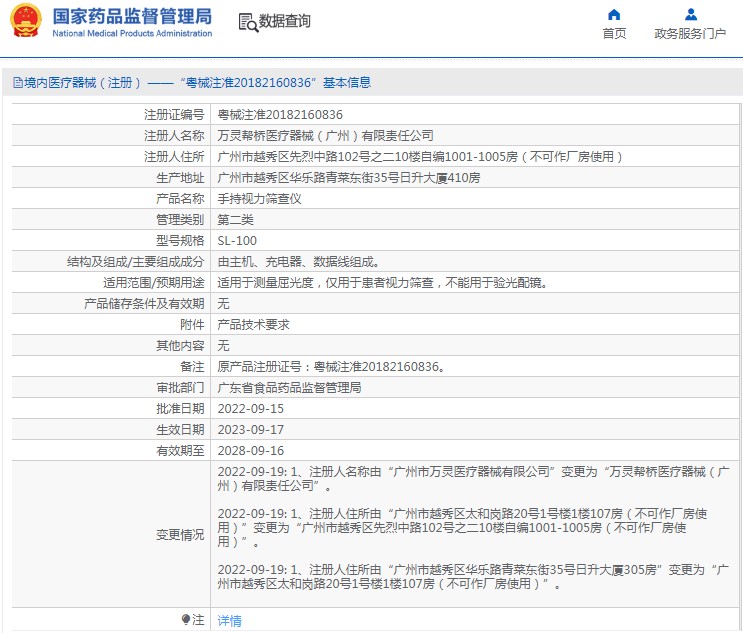
Task: Click the product name 手持视力筛查仪
Action: 260,199
